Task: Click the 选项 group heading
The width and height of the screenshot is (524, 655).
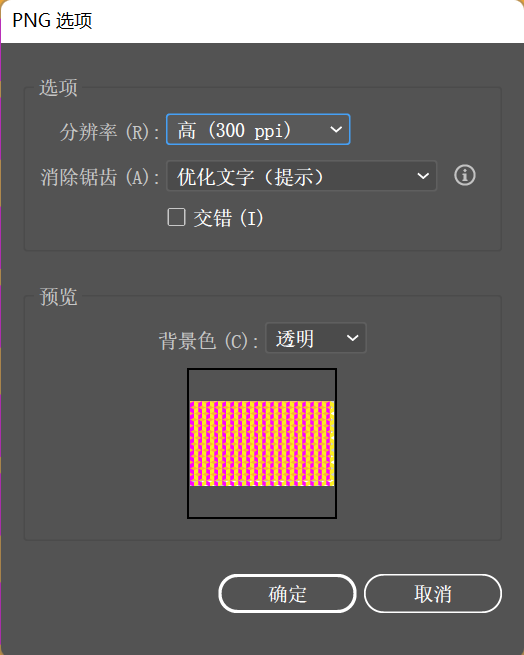Action: pyautogui.click(x=59, y=88)
